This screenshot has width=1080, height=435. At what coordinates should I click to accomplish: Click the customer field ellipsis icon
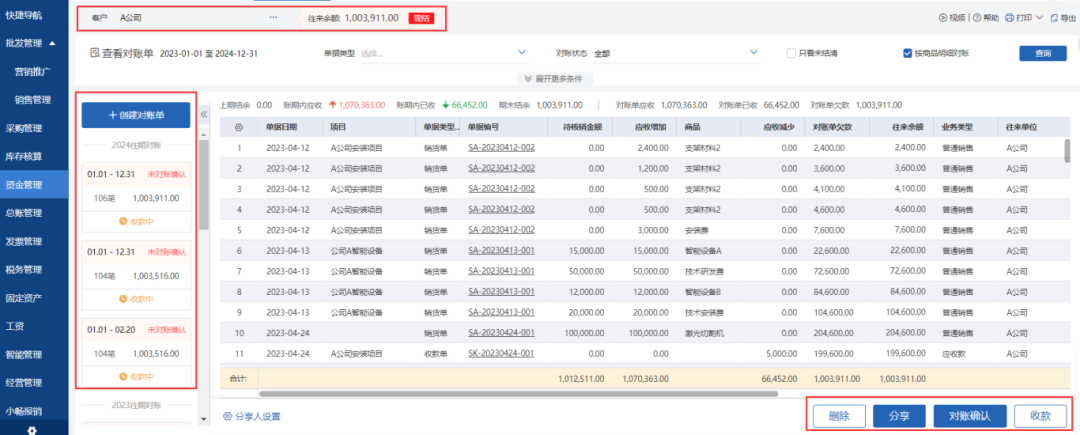(273, 17)
